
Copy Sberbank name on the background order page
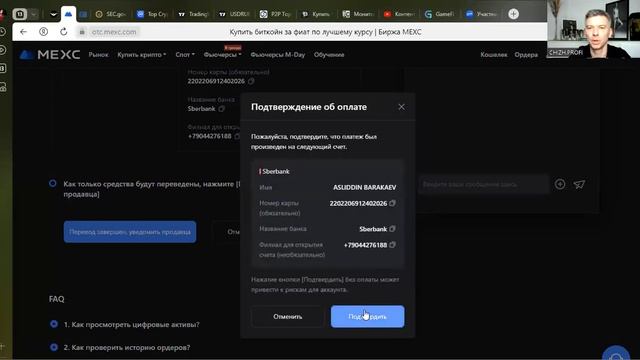click(222, 109)
